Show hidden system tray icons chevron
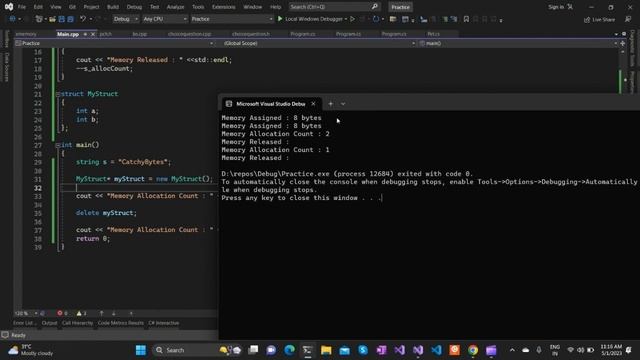640x360 pixels. 512,350
